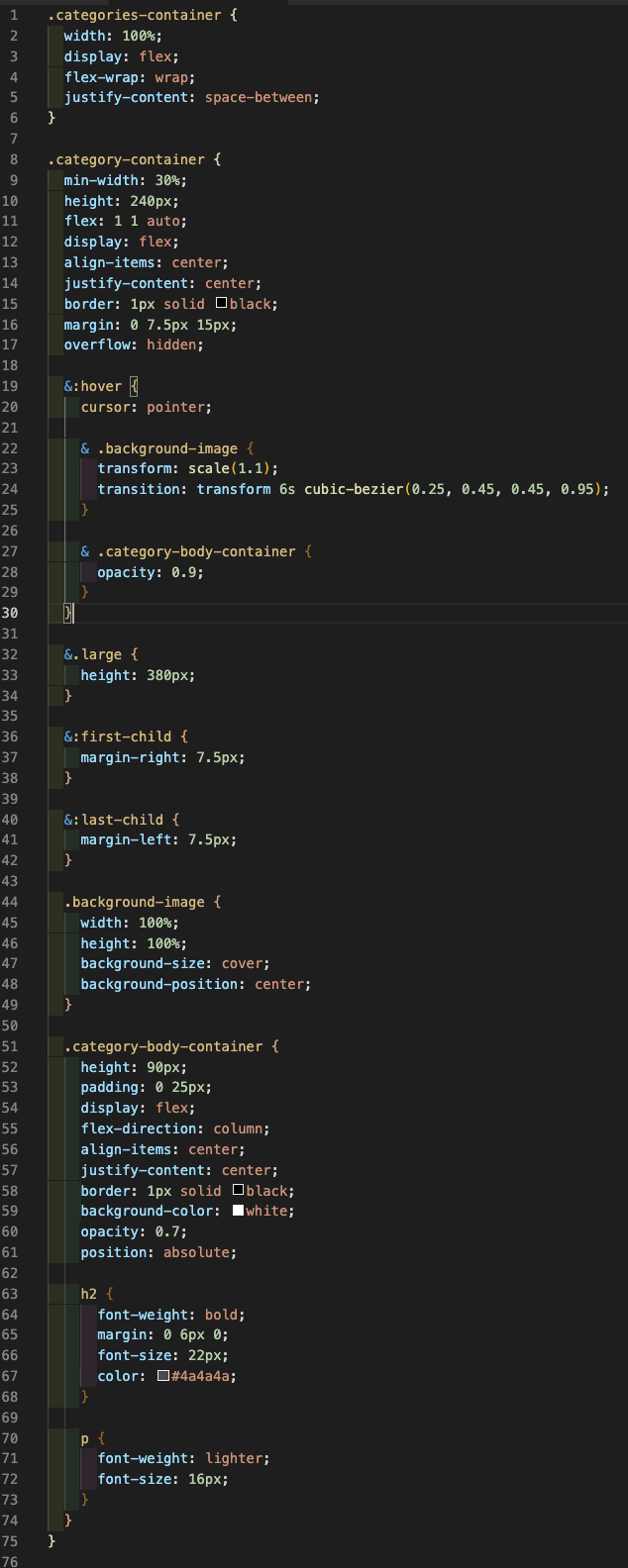Click 'bold' value on line 64

pos(221,1315)
